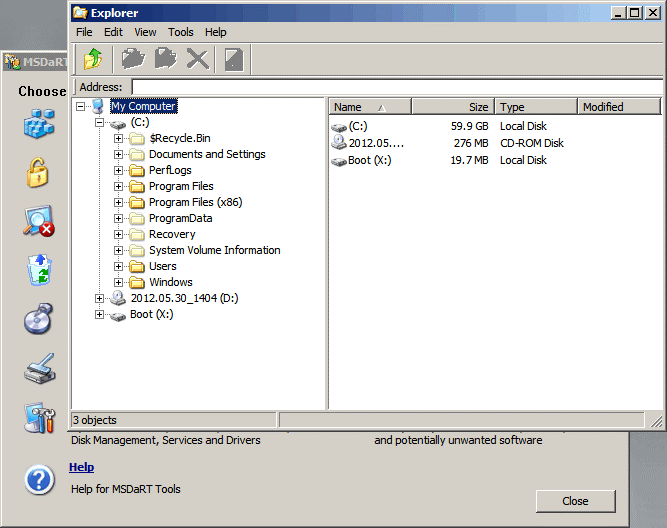Click the CD-ROM Disk type cell
Viewport: 667px width, 528px height.
pyautogui.click(x=532, y=143)
